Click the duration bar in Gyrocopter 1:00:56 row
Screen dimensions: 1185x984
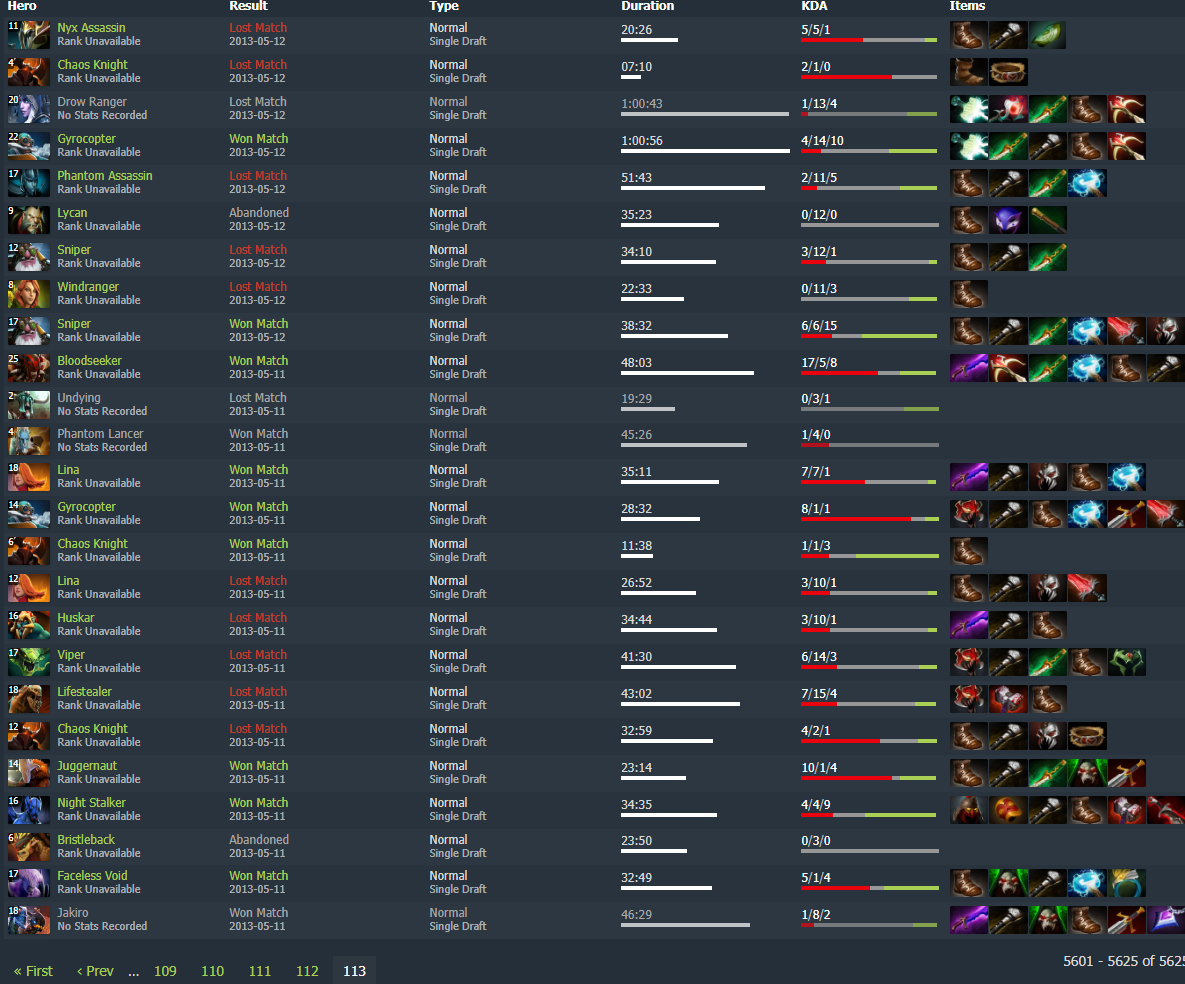point(705,151)
